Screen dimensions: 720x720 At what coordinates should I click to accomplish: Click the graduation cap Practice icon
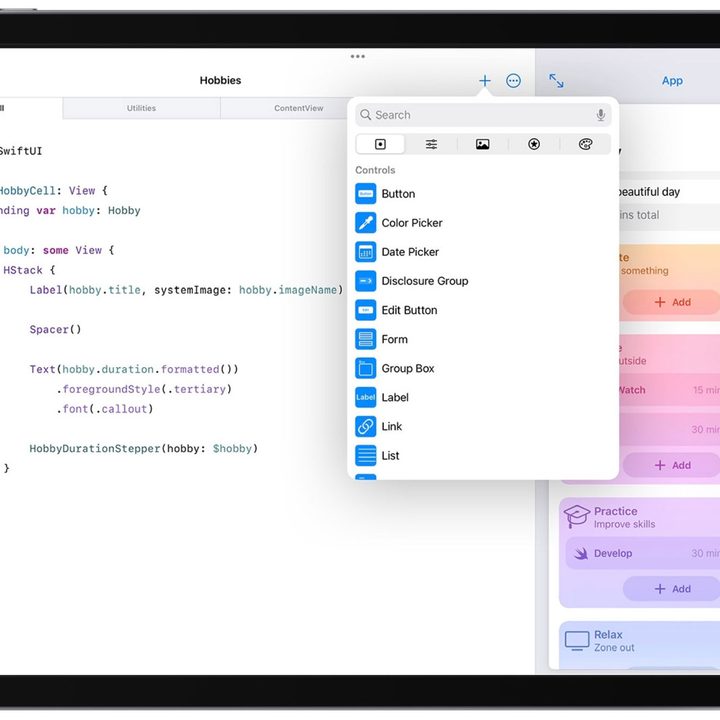(x=577, y=516)
